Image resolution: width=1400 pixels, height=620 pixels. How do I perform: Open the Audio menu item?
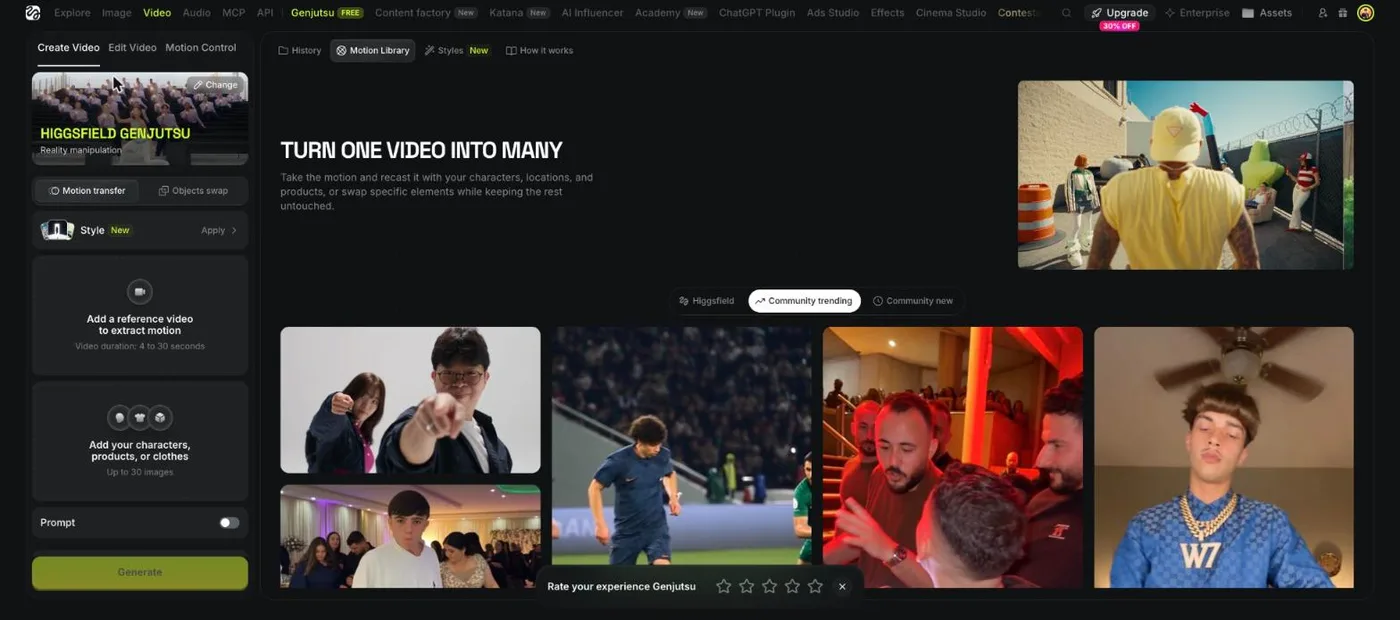pos(196,13)
